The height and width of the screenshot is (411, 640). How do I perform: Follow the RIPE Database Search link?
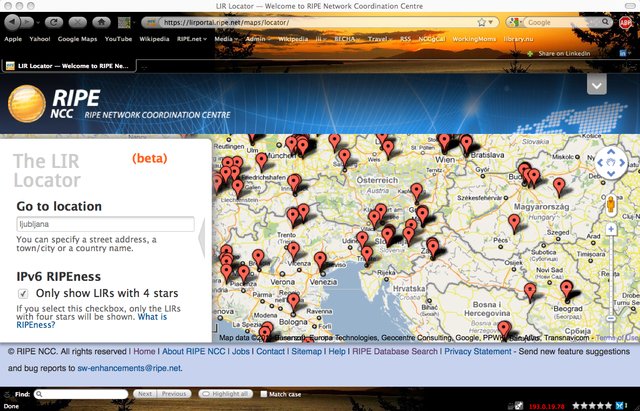[395, 351]
